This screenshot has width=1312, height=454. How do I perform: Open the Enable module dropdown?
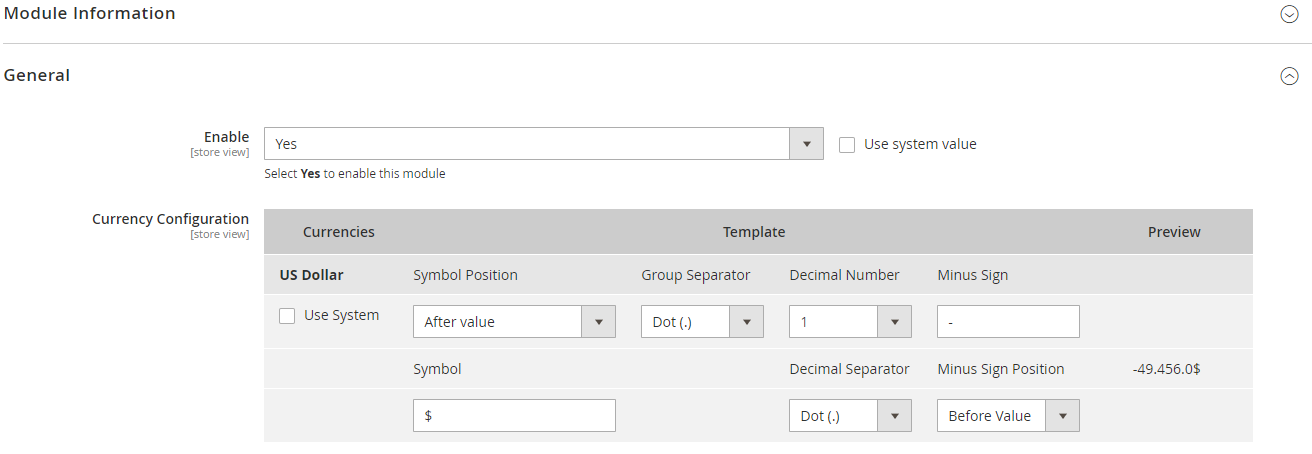coord(543,144)
